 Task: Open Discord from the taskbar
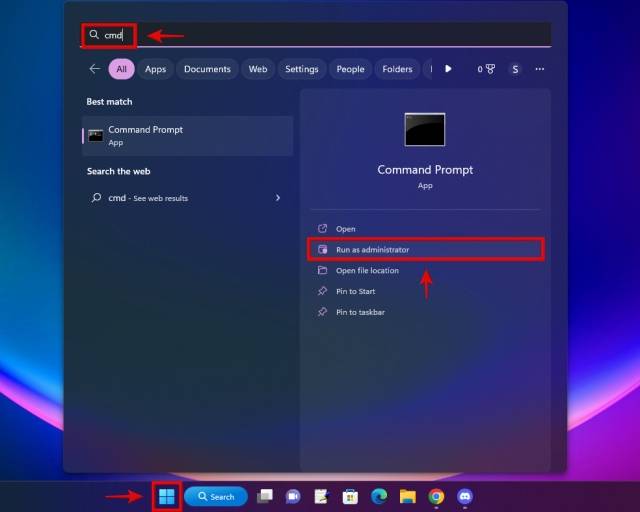point(465,496)
